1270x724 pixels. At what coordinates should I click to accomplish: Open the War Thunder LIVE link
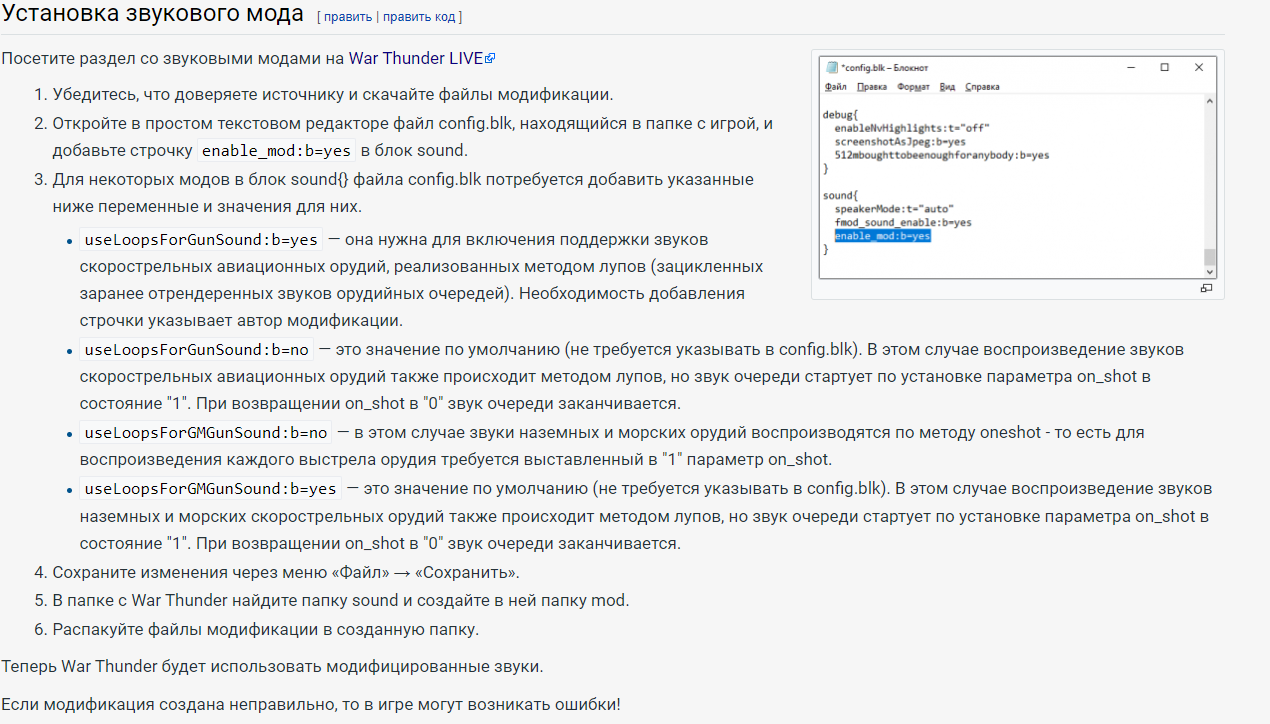pos(416,58)
